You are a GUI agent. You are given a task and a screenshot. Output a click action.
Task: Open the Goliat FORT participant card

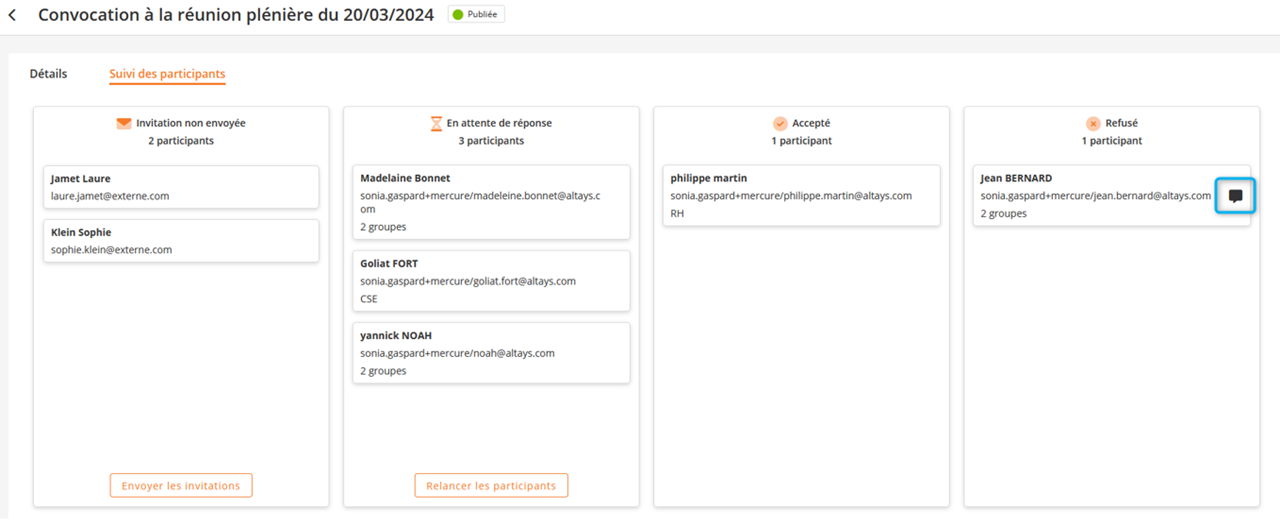click(491, 281)
